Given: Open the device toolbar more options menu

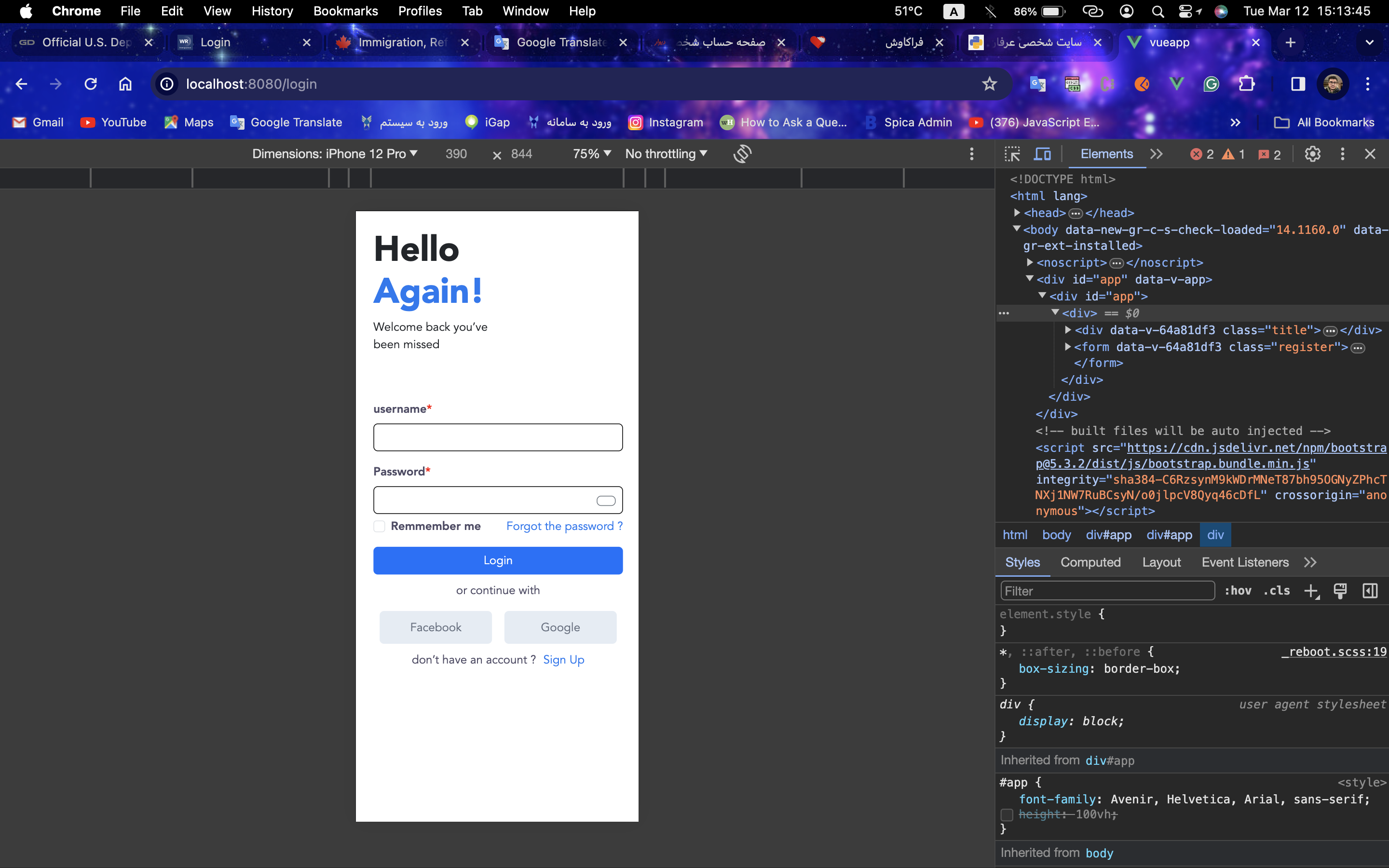Looking at the screenshot, I should pyautogui.click(x=971, y=154).
